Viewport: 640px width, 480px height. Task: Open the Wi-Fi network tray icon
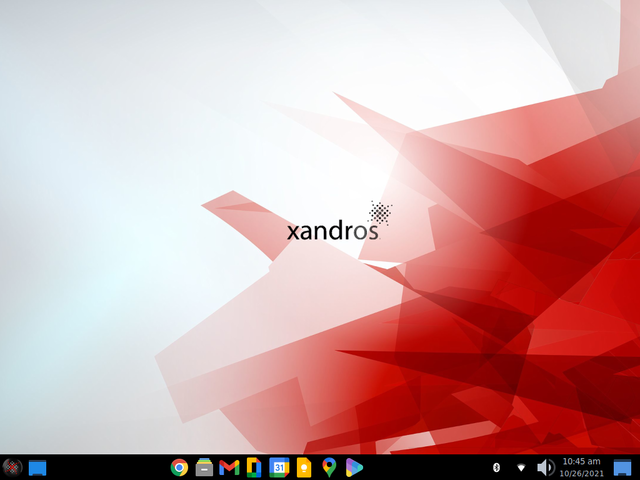tap(521, 467)
